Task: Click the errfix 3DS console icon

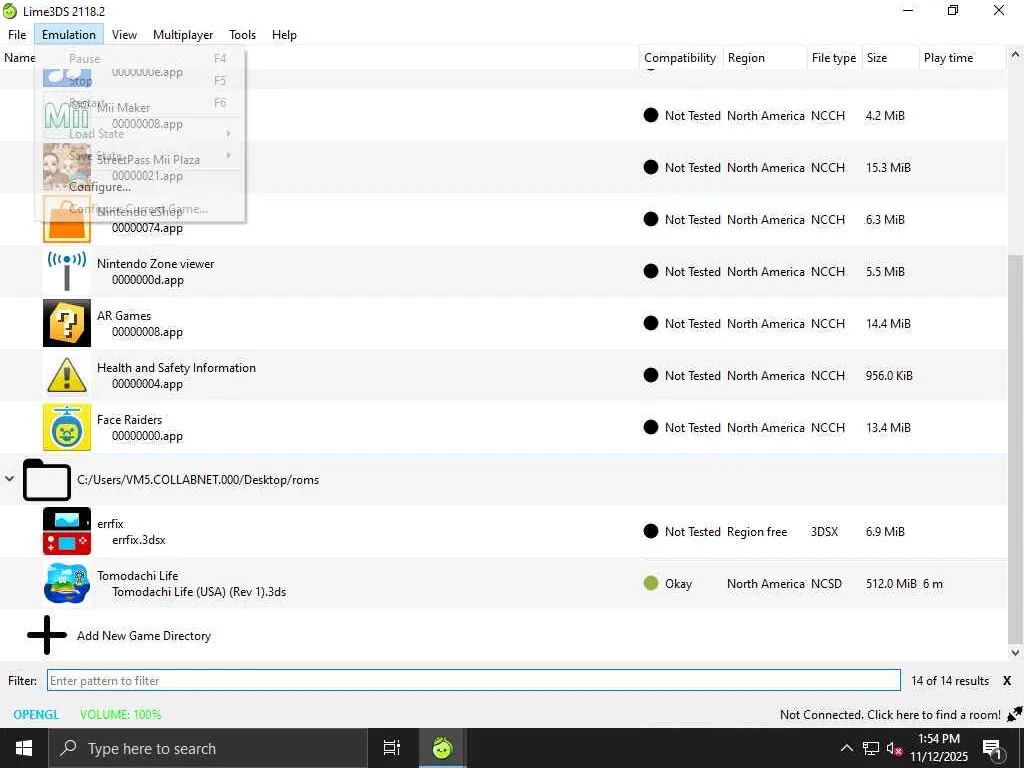Action: [x=67, y=532]
